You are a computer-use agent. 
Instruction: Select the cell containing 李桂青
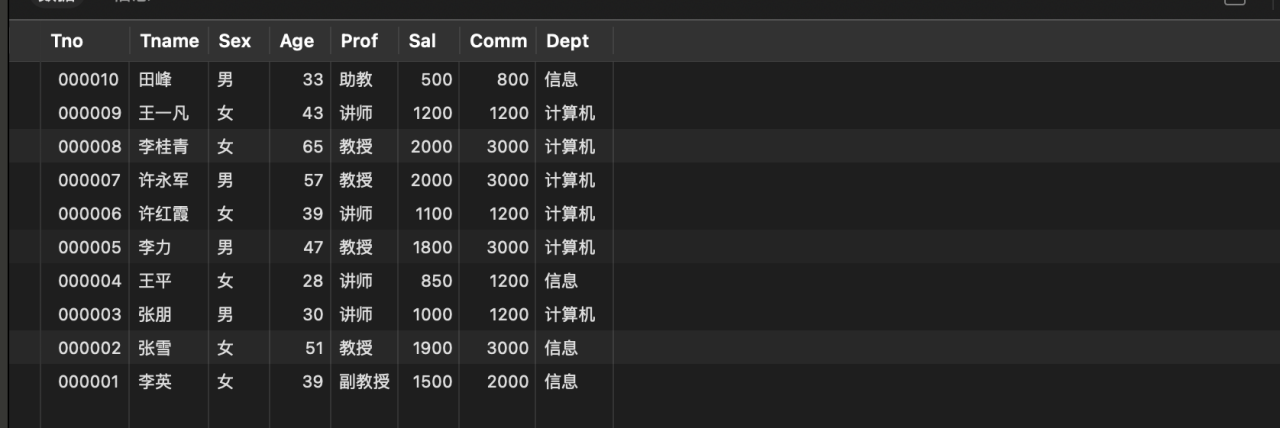click(x=164, y=147)
